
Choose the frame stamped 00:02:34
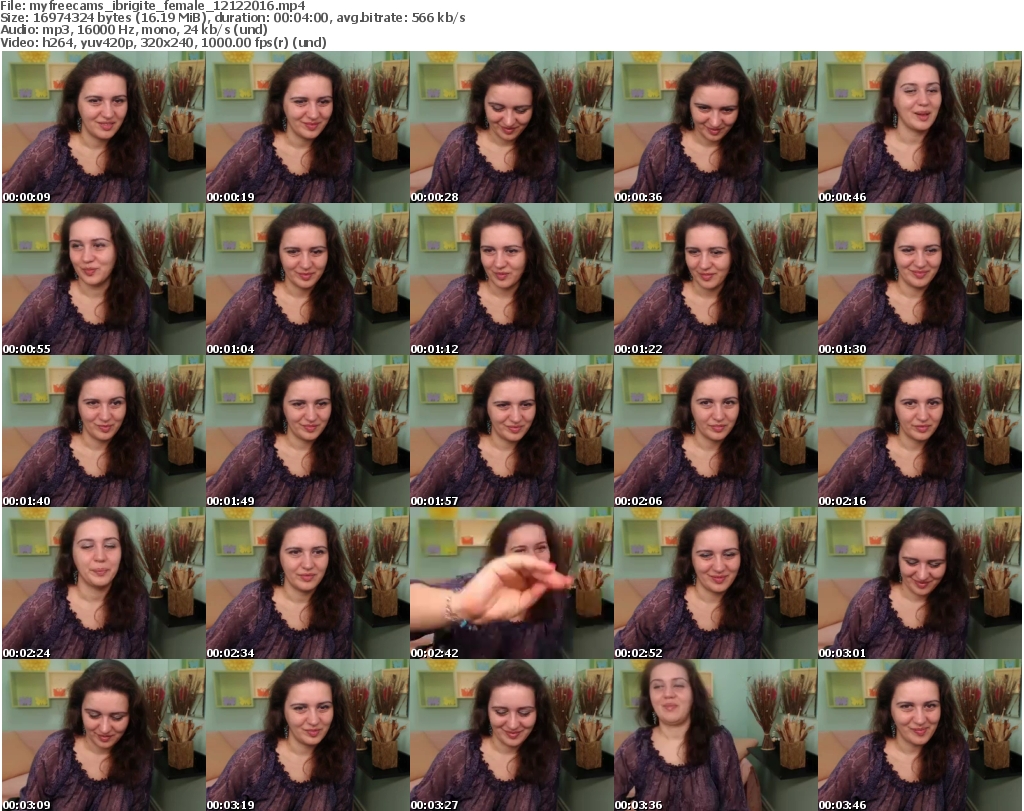coord(308,583)
